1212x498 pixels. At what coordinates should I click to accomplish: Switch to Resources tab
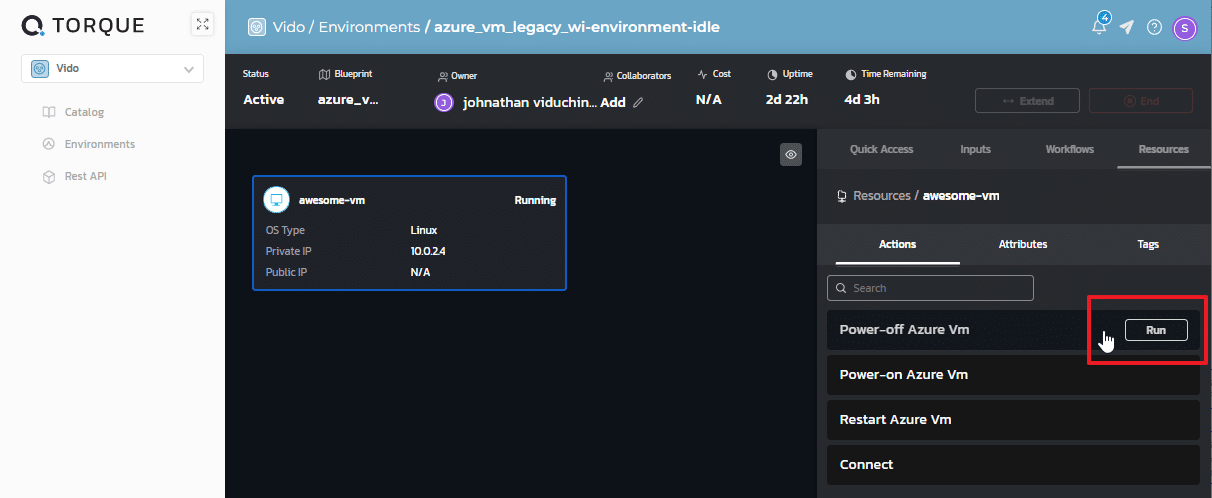pos(1163,149)
